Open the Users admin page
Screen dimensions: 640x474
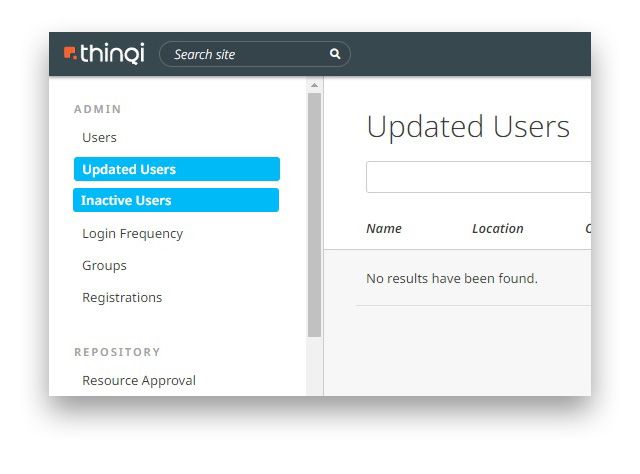99,138
